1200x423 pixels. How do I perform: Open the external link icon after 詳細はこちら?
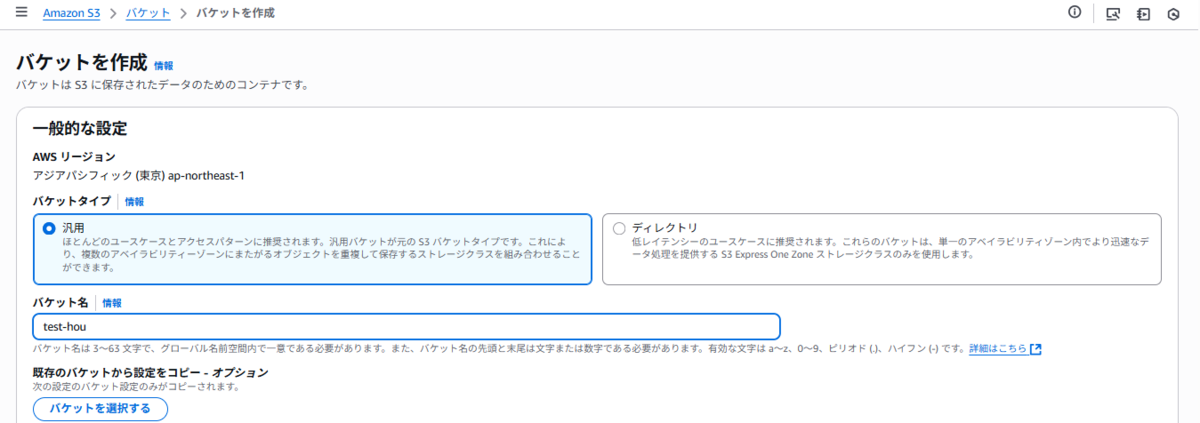[1036, 349]
